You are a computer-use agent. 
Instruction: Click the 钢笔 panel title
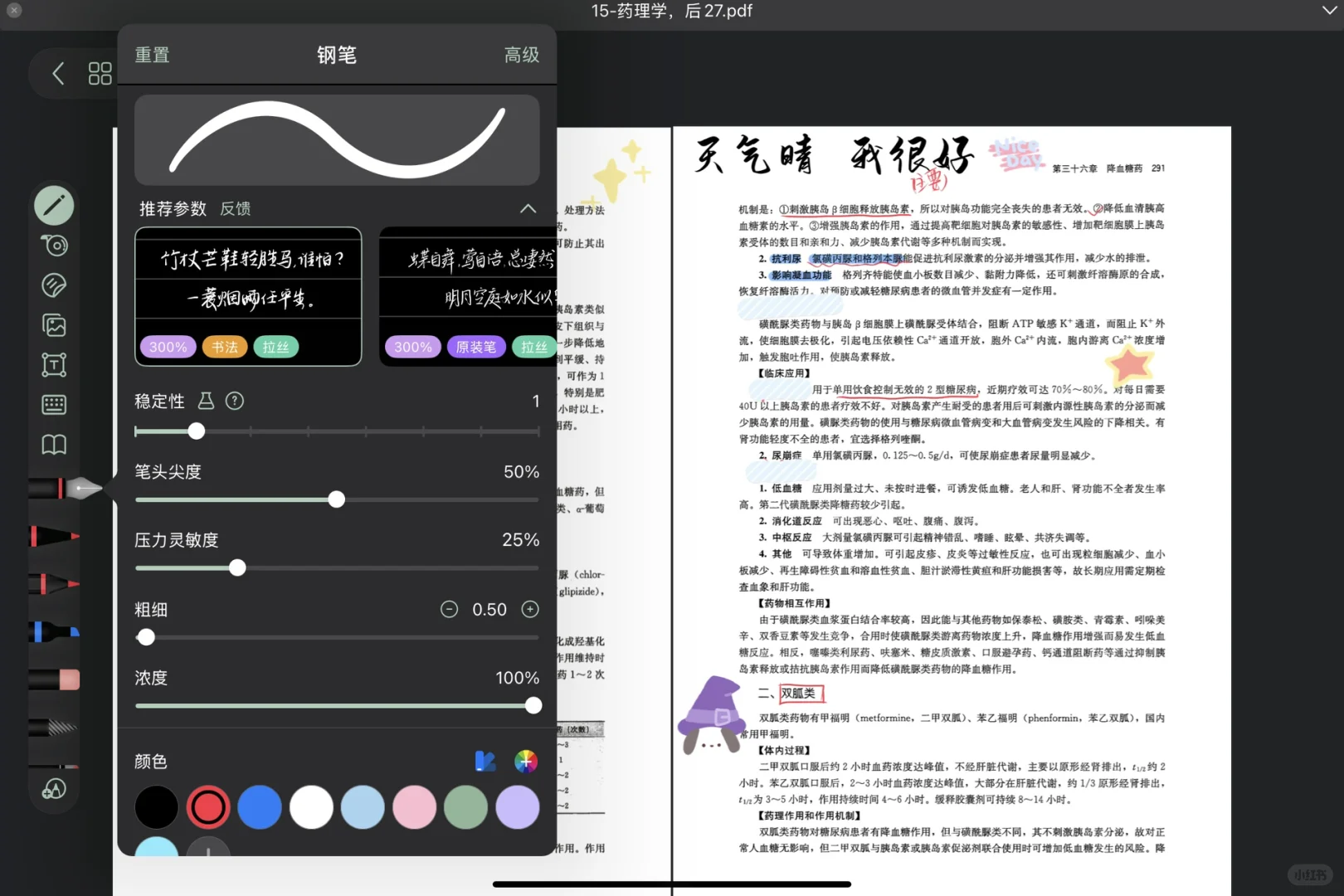(x=337, y=55)
